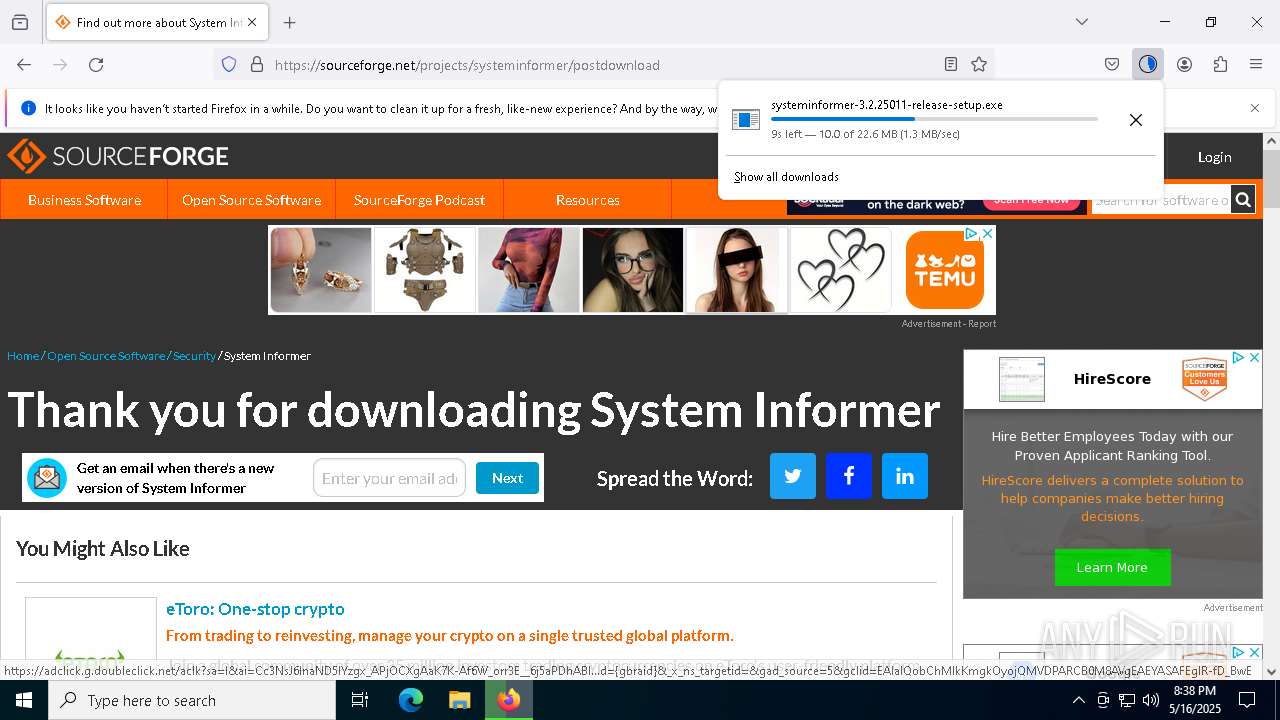Go to Open Source Software breadcrumb

coord(106,356)
